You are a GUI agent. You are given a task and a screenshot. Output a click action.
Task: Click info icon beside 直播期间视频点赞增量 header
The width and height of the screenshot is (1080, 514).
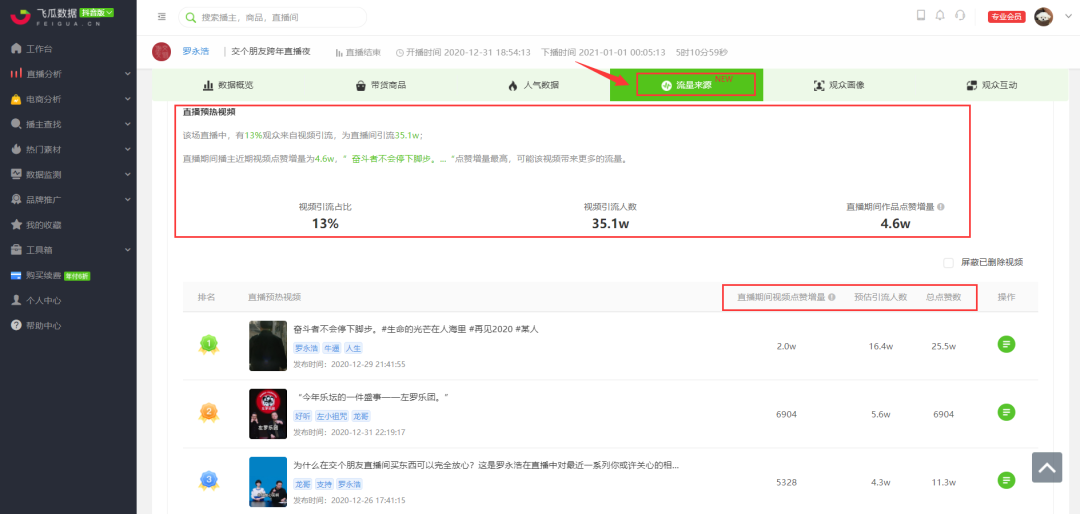832,298
